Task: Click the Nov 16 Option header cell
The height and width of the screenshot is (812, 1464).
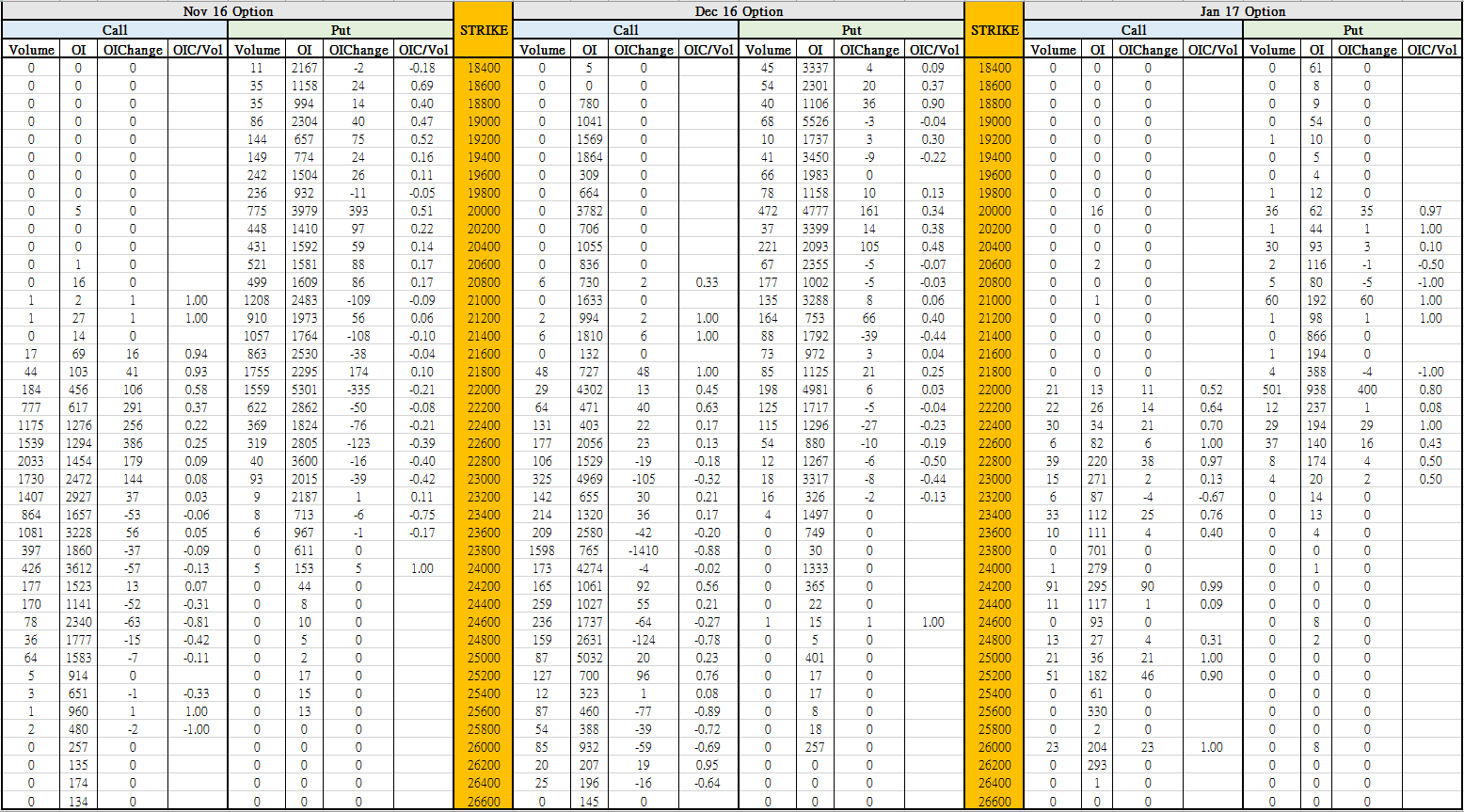Action: pos(228,11)
